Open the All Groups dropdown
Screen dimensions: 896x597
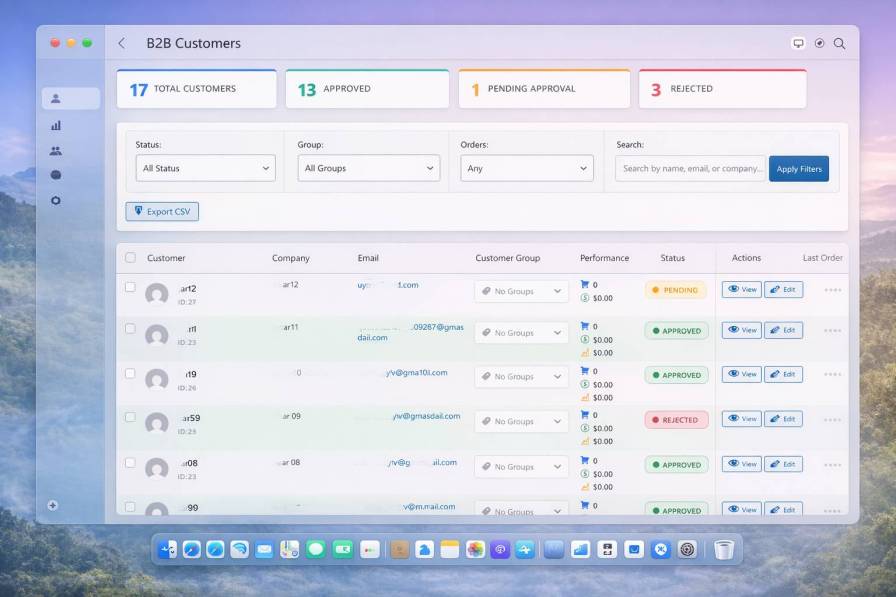[369, 169]
